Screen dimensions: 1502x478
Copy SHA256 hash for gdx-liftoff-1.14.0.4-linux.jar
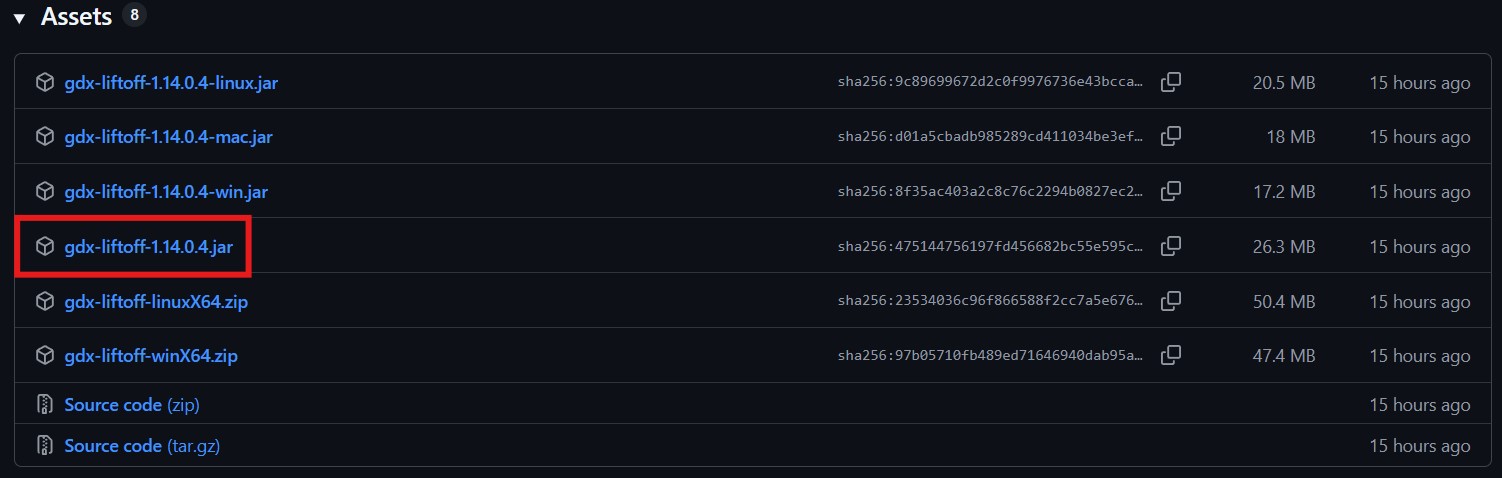1171,82
